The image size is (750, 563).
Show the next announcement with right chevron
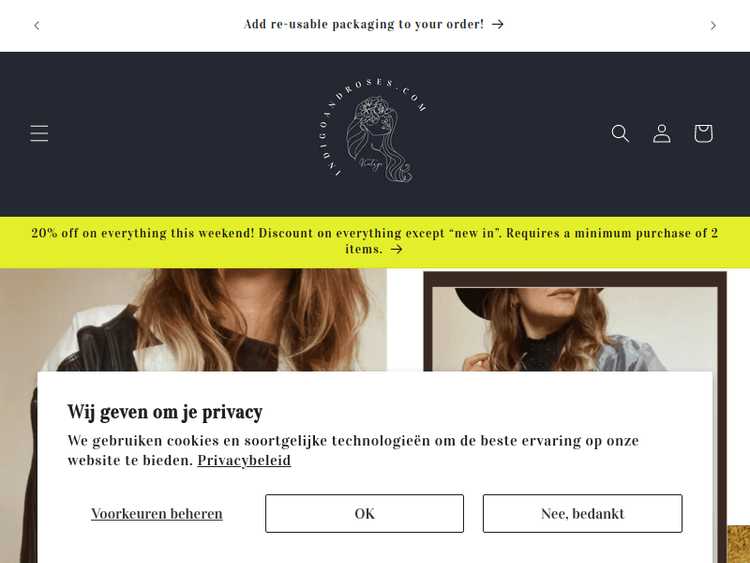pos(713,25)
